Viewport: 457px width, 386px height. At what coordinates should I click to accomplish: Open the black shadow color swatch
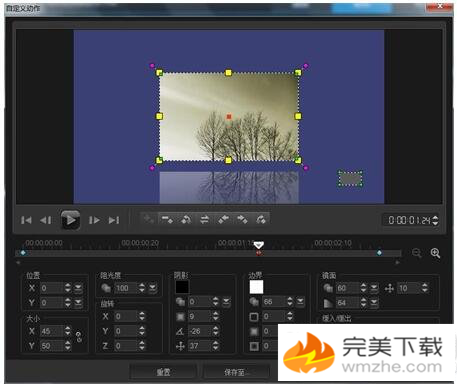click(182, 287)
